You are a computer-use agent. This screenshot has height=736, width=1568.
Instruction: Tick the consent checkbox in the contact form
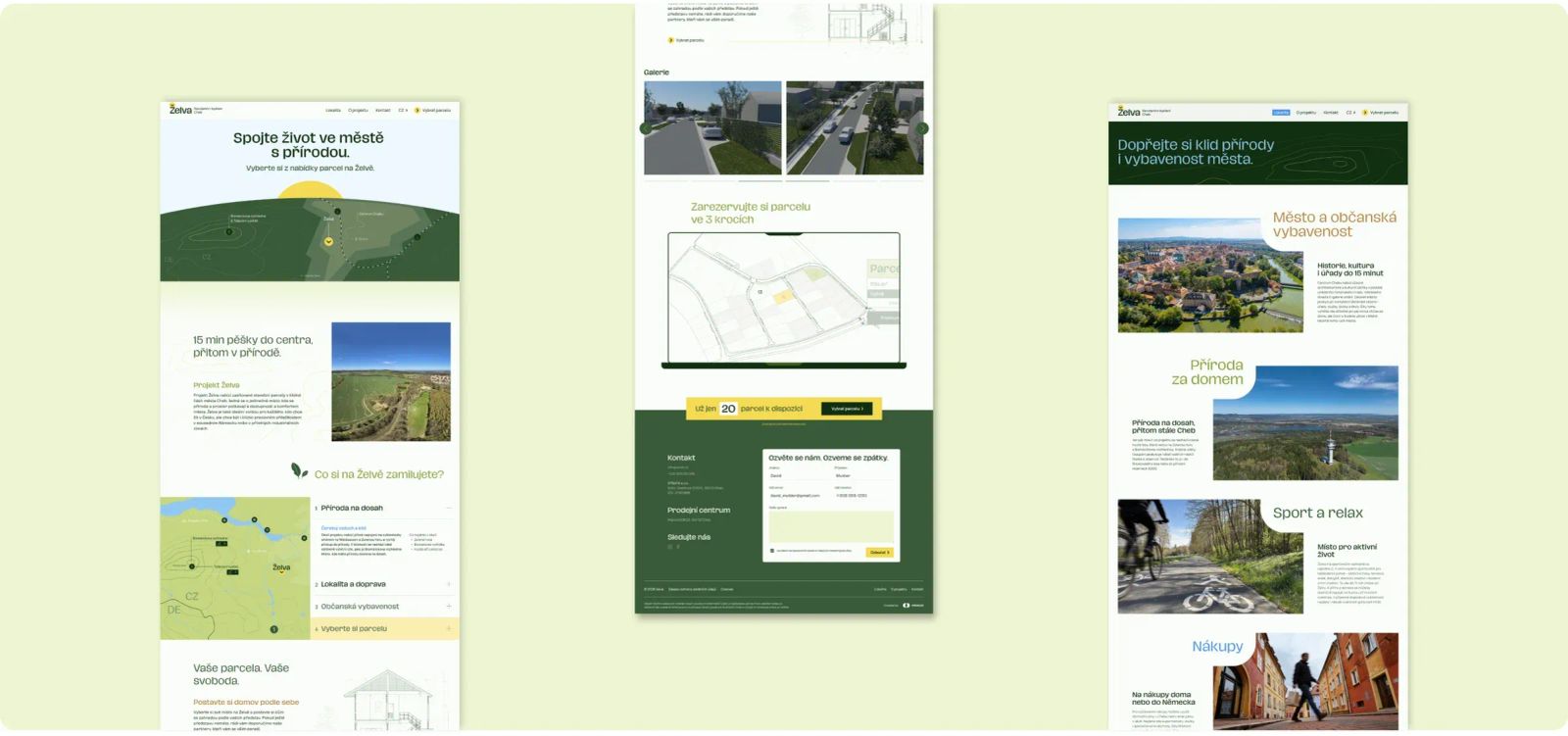click(772, 551)
